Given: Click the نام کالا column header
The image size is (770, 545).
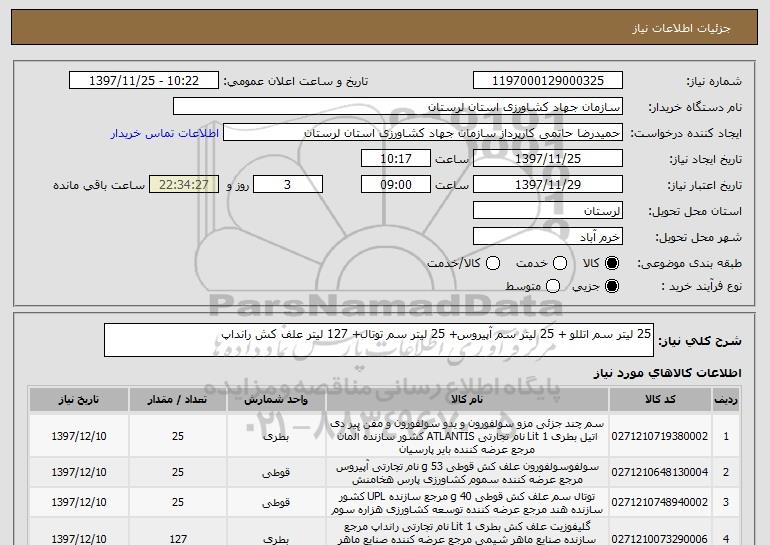Looking at the screenshot, I should pyautogui.click(x=467, y=400).
